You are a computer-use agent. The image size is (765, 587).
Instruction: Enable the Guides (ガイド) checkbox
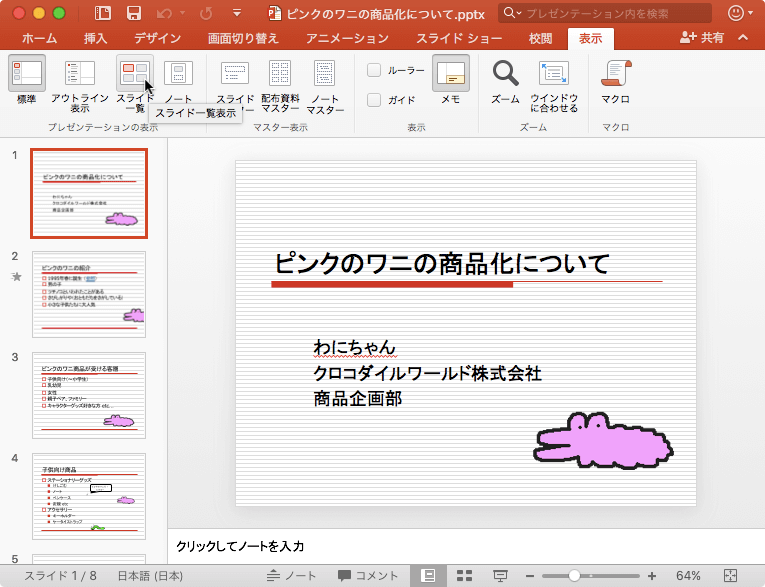tap(374, 100)
